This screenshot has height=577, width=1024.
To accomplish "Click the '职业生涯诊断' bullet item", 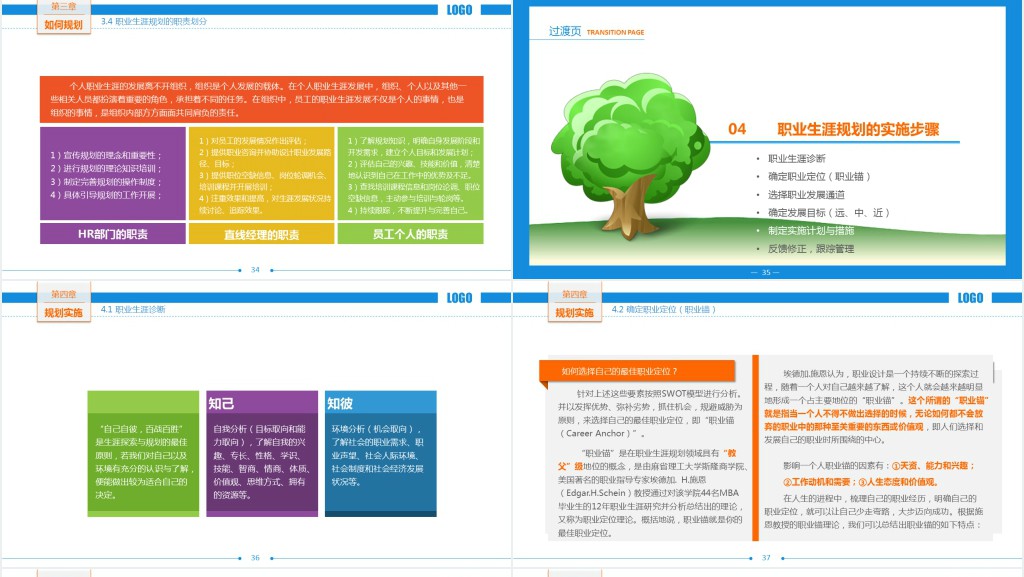I will tap(796, 159).
